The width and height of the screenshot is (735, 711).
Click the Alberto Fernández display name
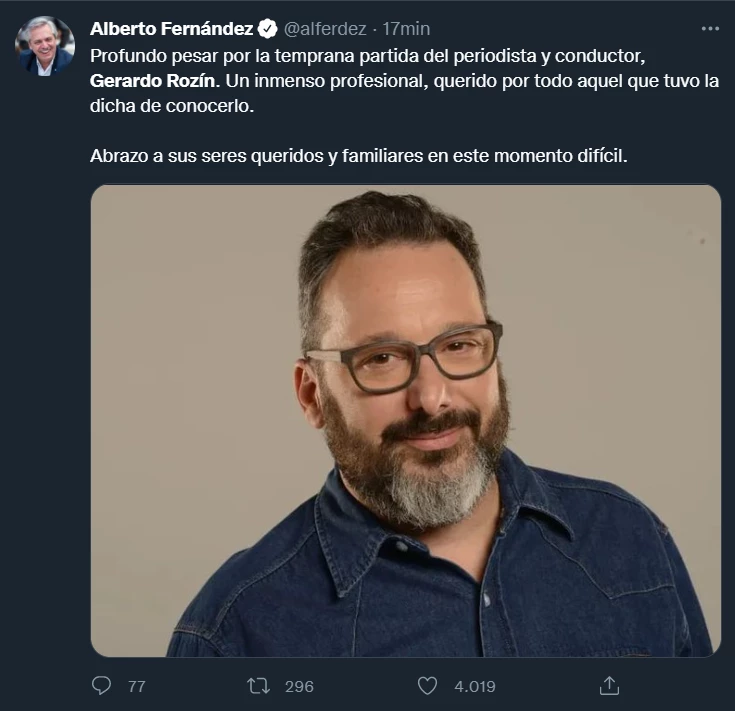coord(171,28)
